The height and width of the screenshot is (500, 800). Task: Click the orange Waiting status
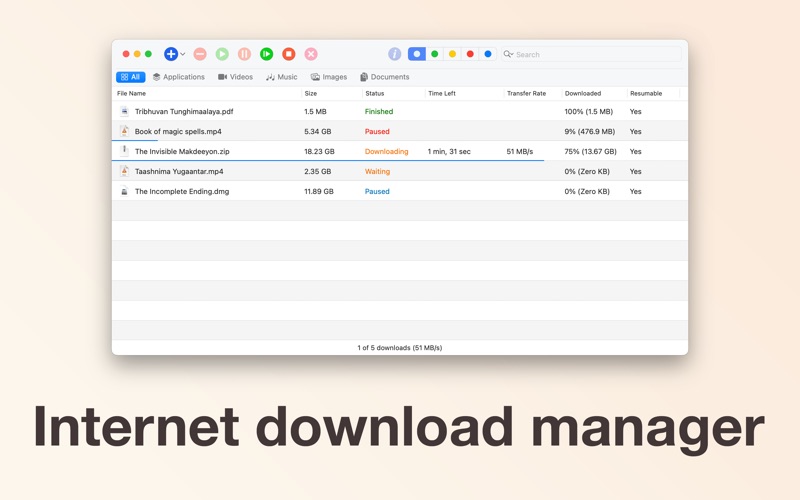click(x=377, y=171)
